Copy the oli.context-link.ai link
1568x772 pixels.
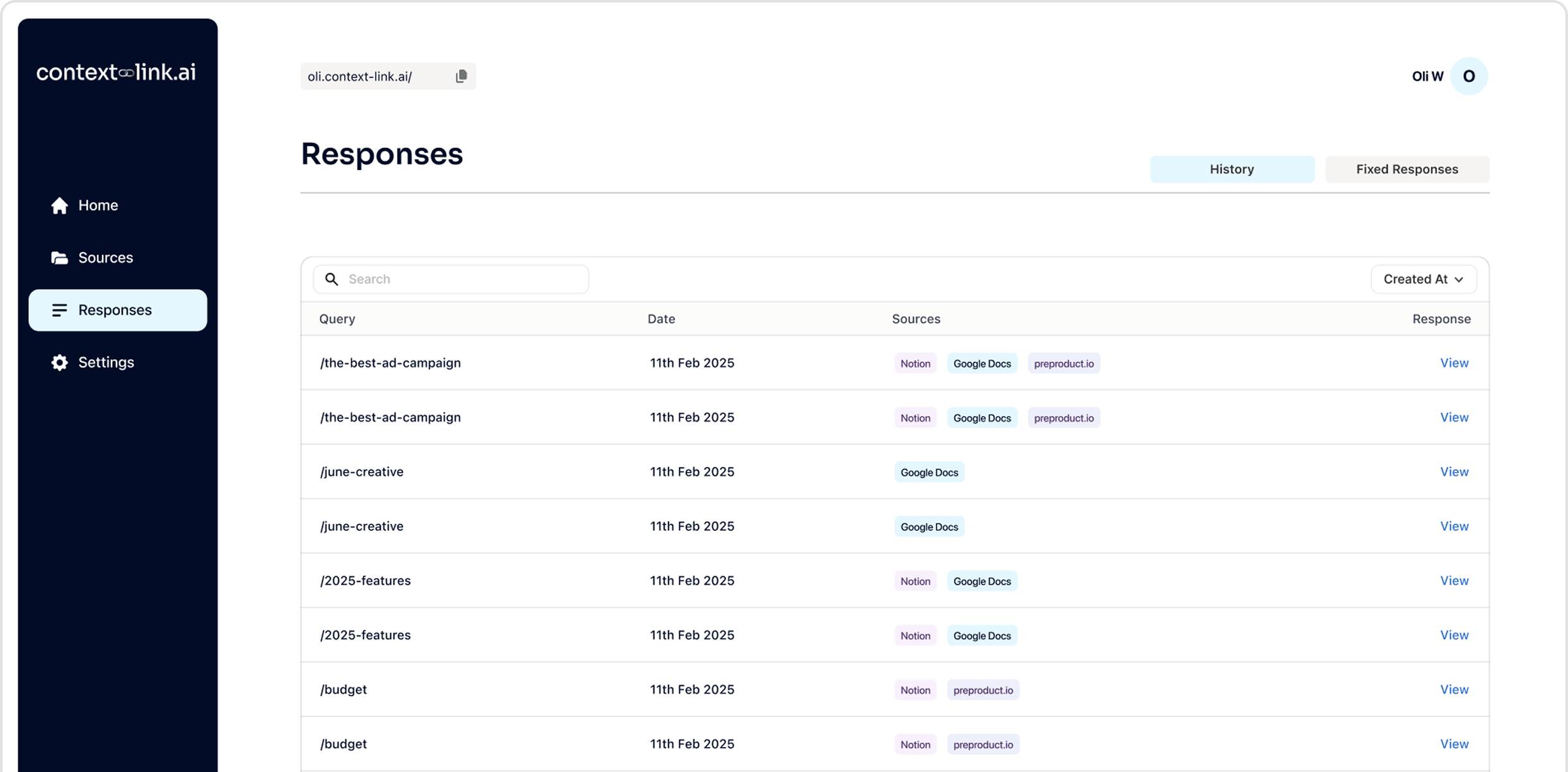coord(461,76)
